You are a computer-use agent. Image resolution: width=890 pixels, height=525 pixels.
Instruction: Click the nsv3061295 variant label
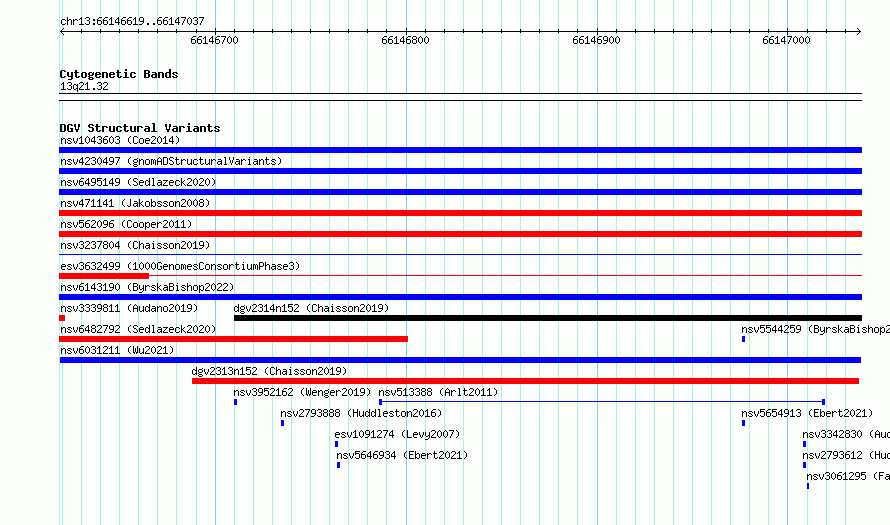click(848, 476)
